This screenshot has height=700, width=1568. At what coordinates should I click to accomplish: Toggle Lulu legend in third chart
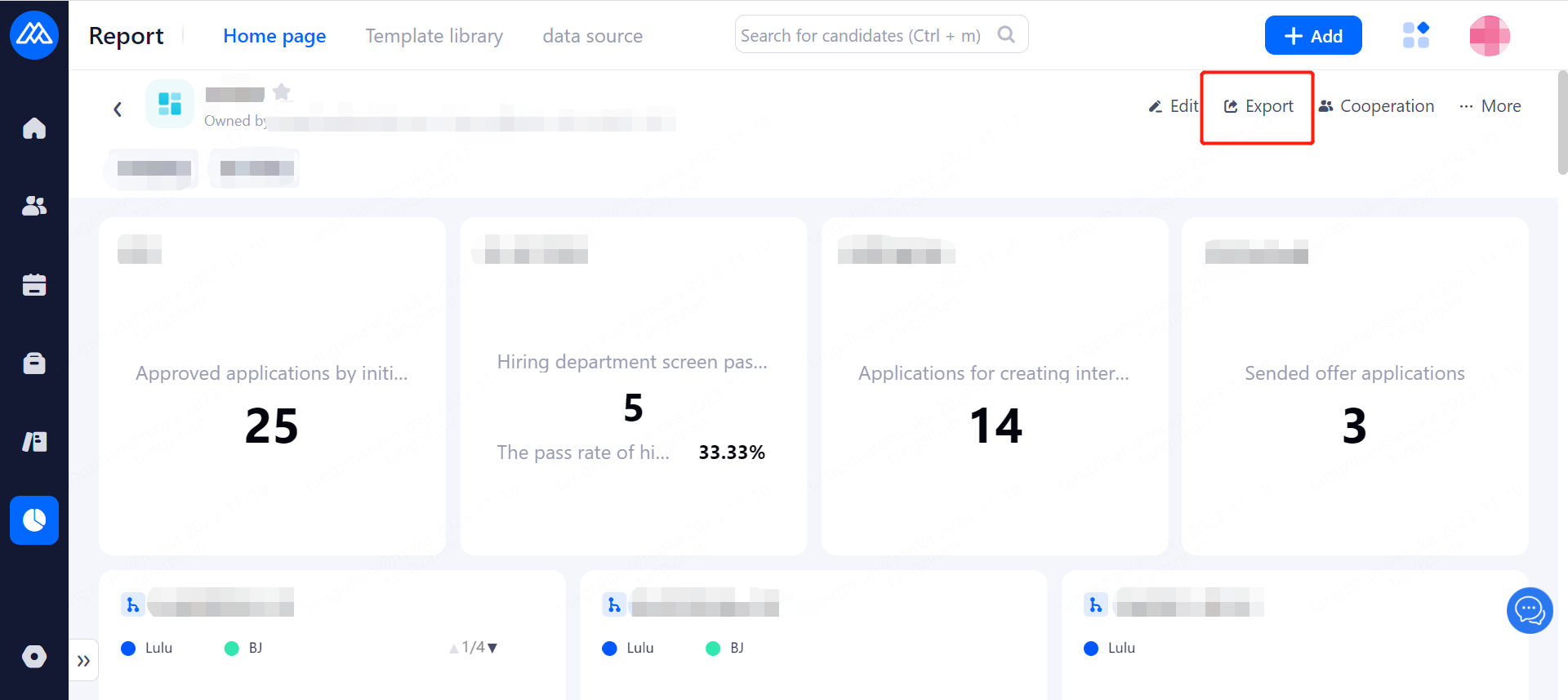coord(1110,648)
